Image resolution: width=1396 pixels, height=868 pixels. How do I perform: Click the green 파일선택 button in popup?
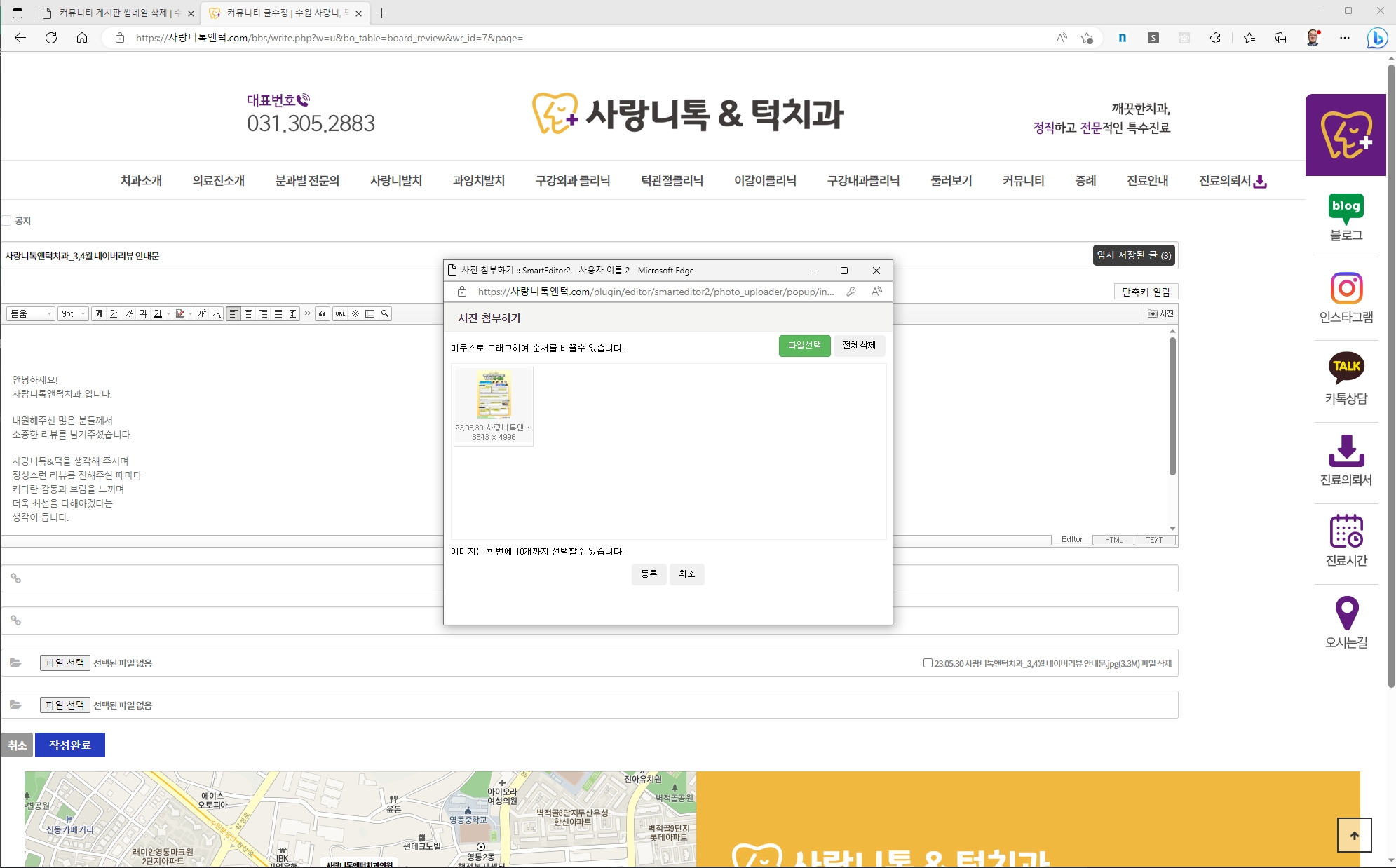[804, 346]
